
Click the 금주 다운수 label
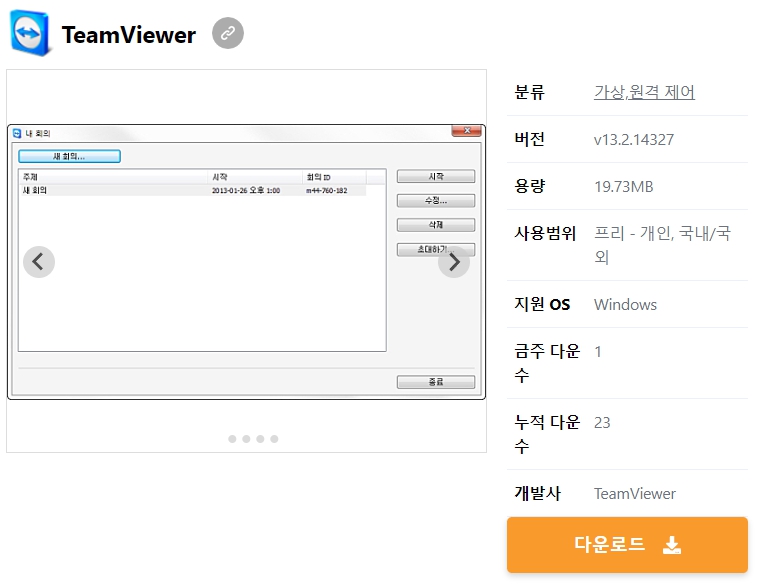coord(547,363)
